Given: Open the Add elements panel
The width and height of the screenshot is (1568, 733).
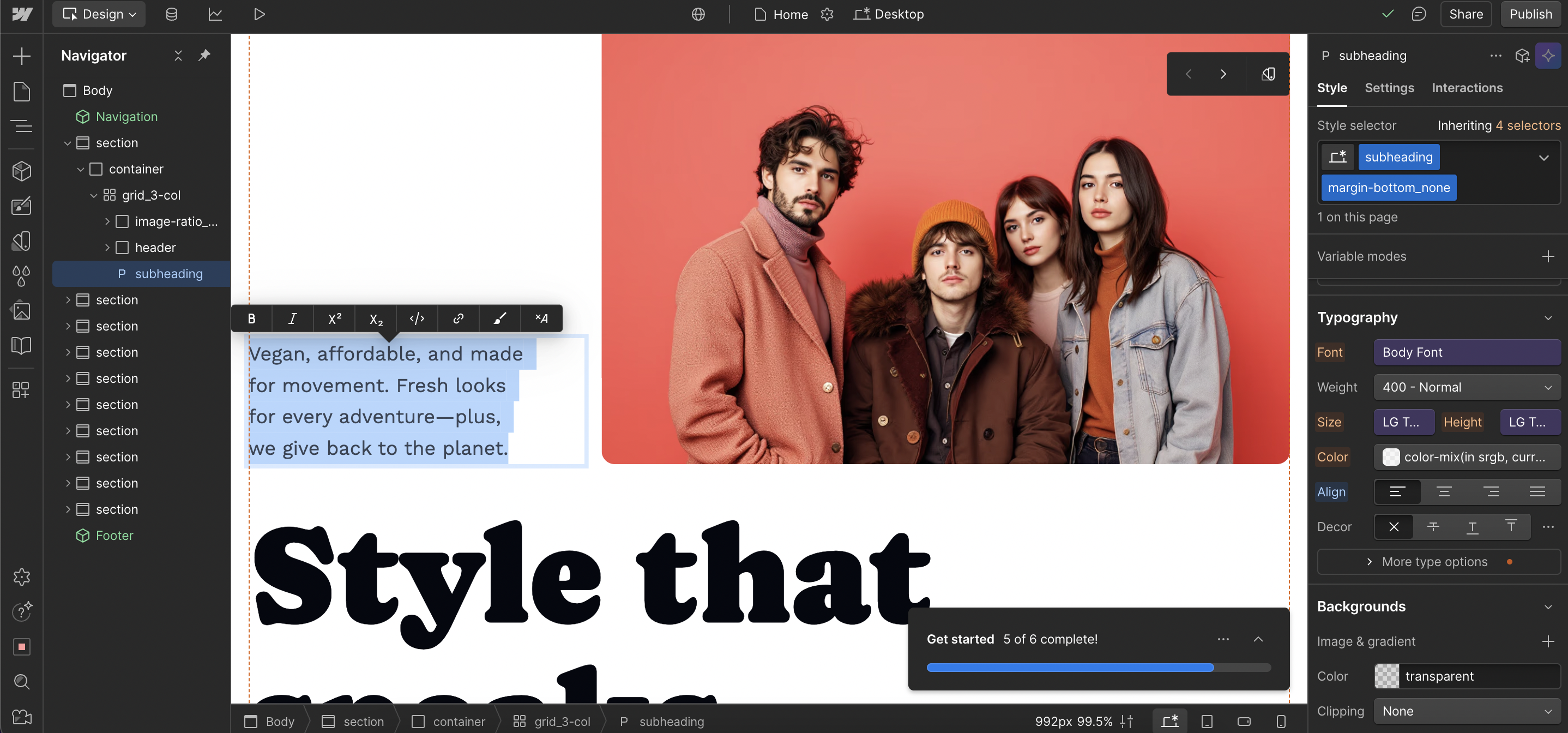Looking at the screenshot, I should (21, 56).
